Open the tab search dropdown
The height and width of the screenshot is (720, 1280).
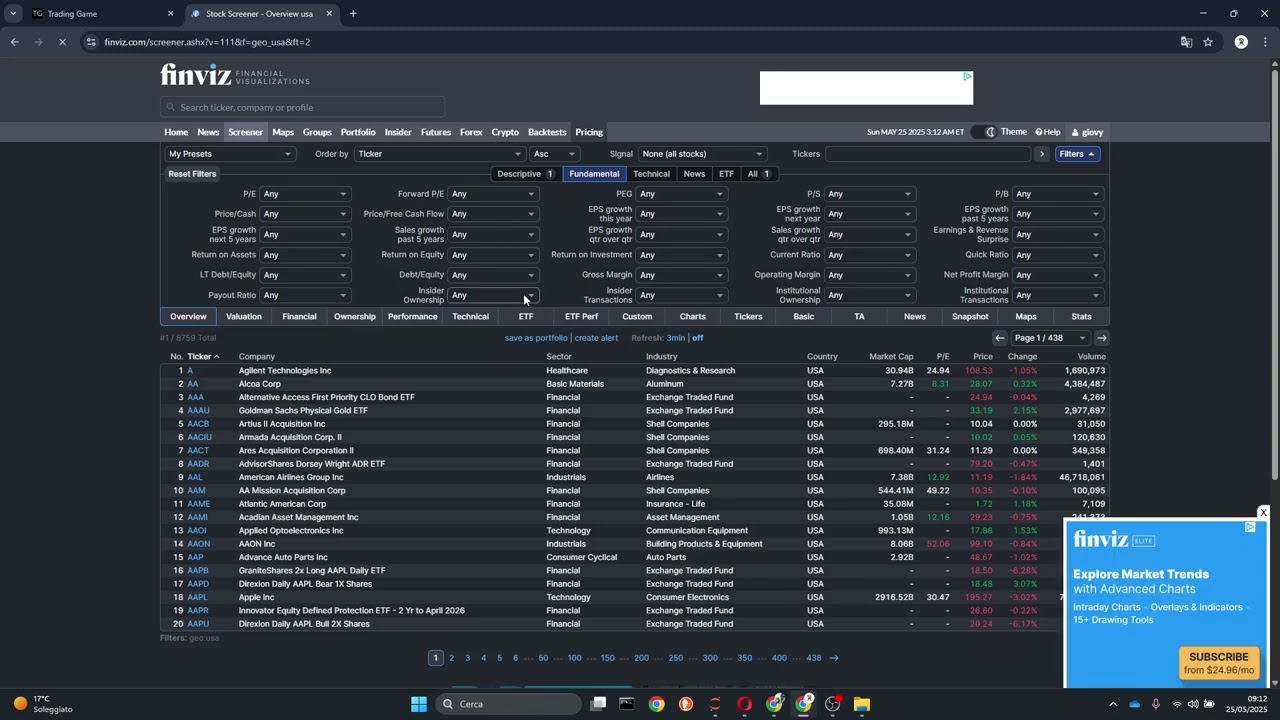click(13, 14)
